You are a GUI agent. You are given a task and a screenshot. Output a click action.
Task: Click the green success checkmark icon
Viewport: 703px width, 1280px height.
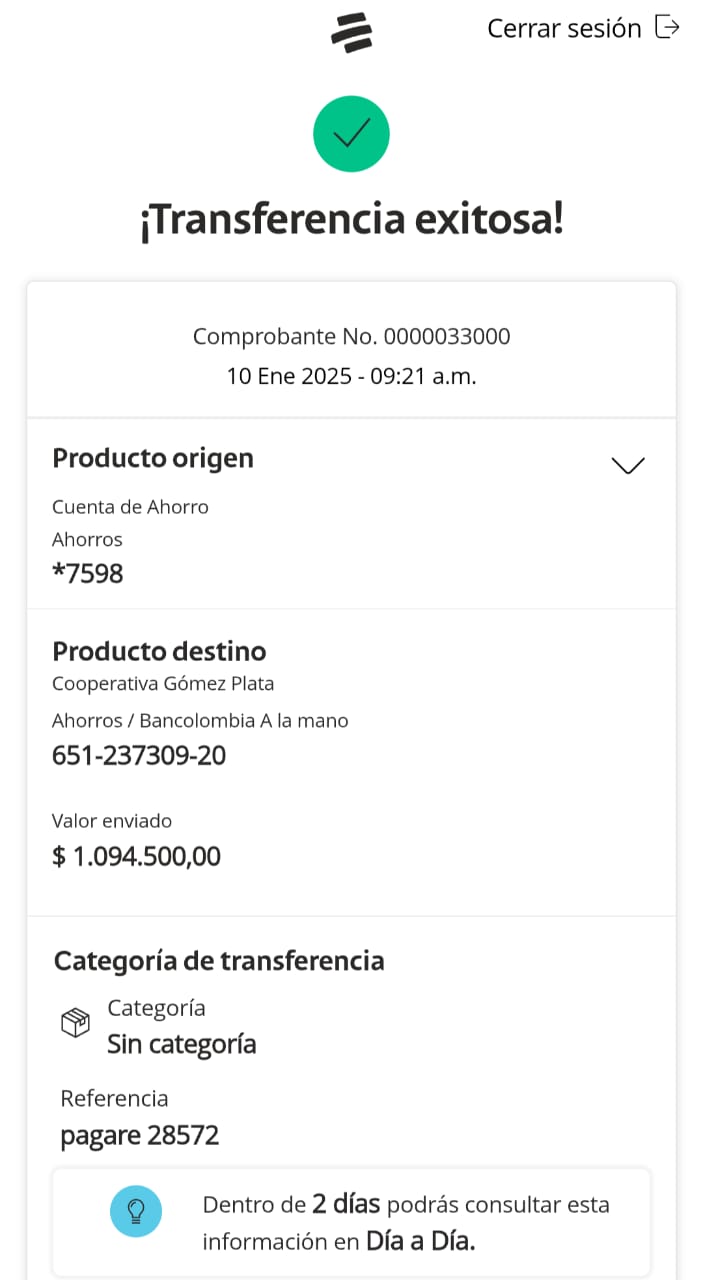point(351,134)
